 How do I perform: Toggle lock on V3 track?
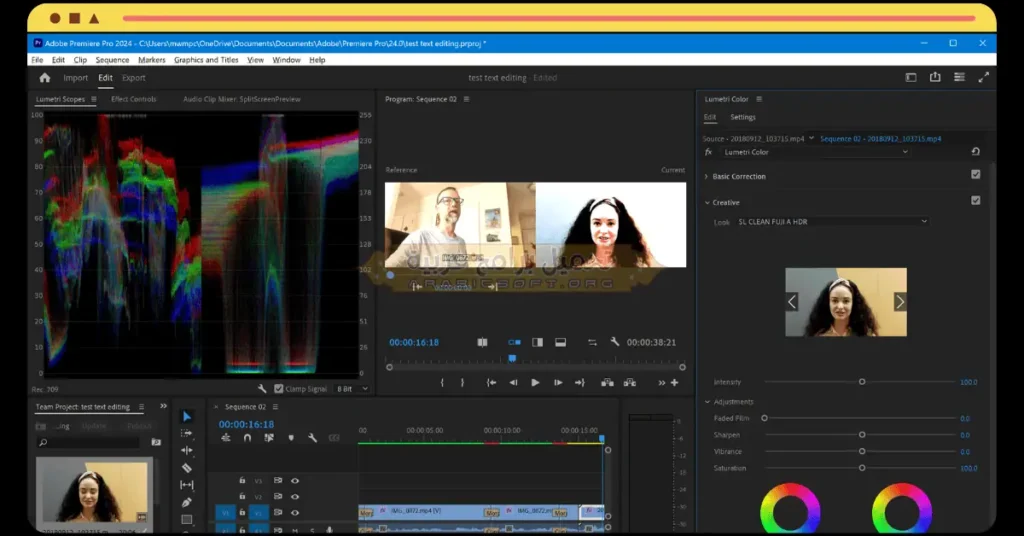point(242,481)
